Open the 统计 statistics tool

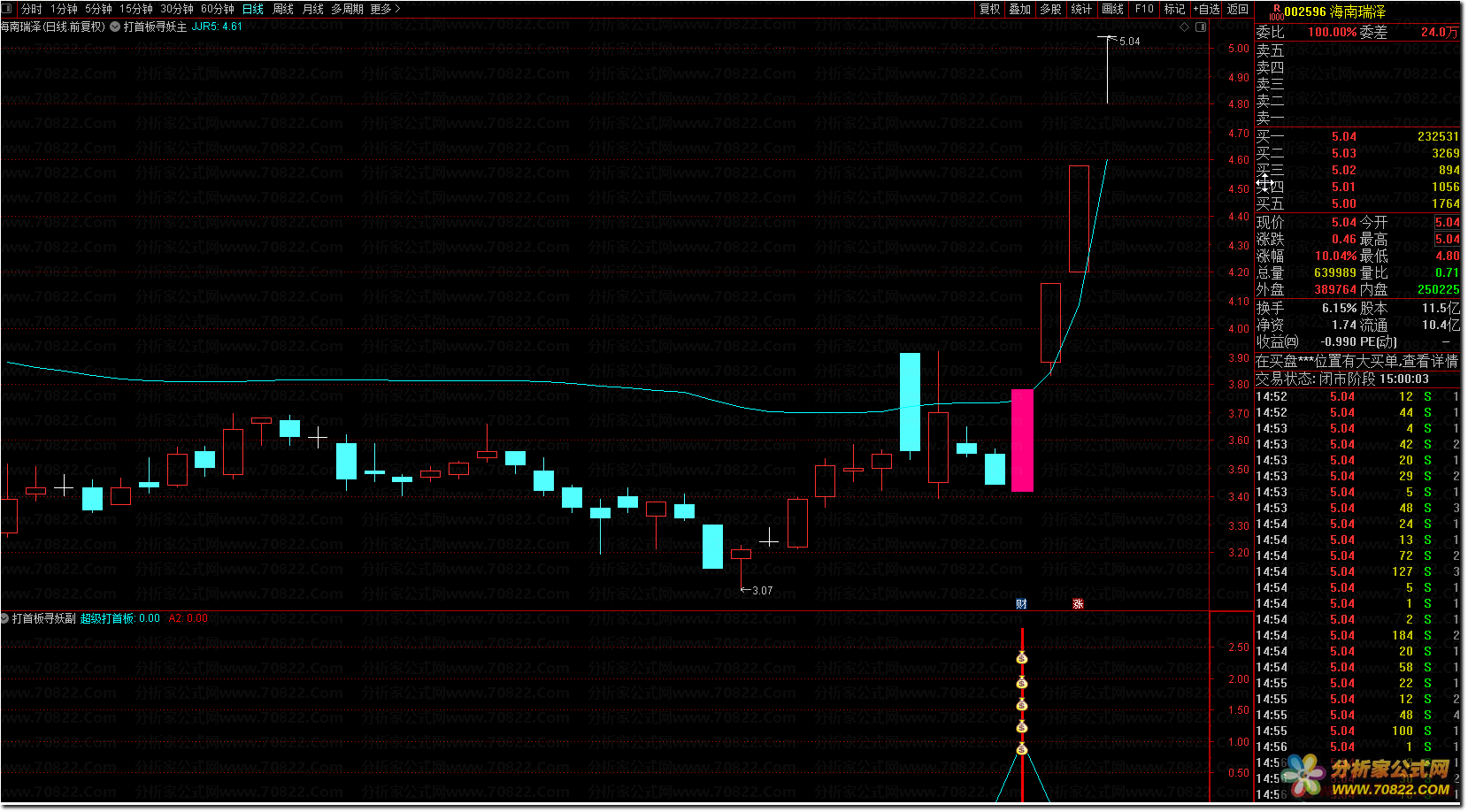coord(1081,9)
